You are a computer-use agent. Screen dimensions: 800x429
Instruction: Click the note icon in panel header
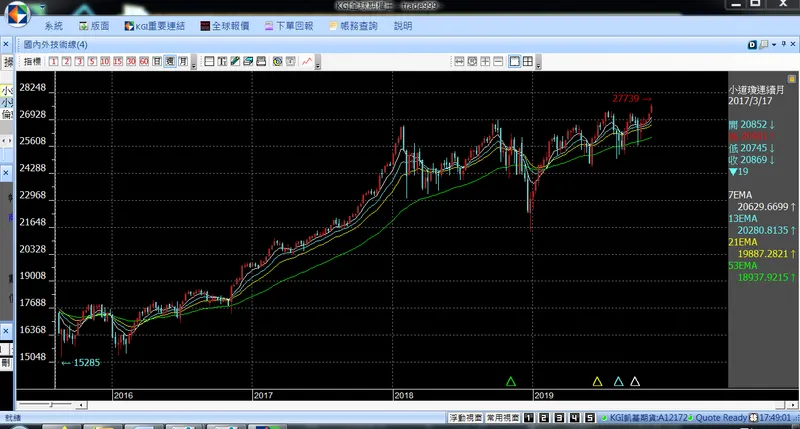(764, 45)
